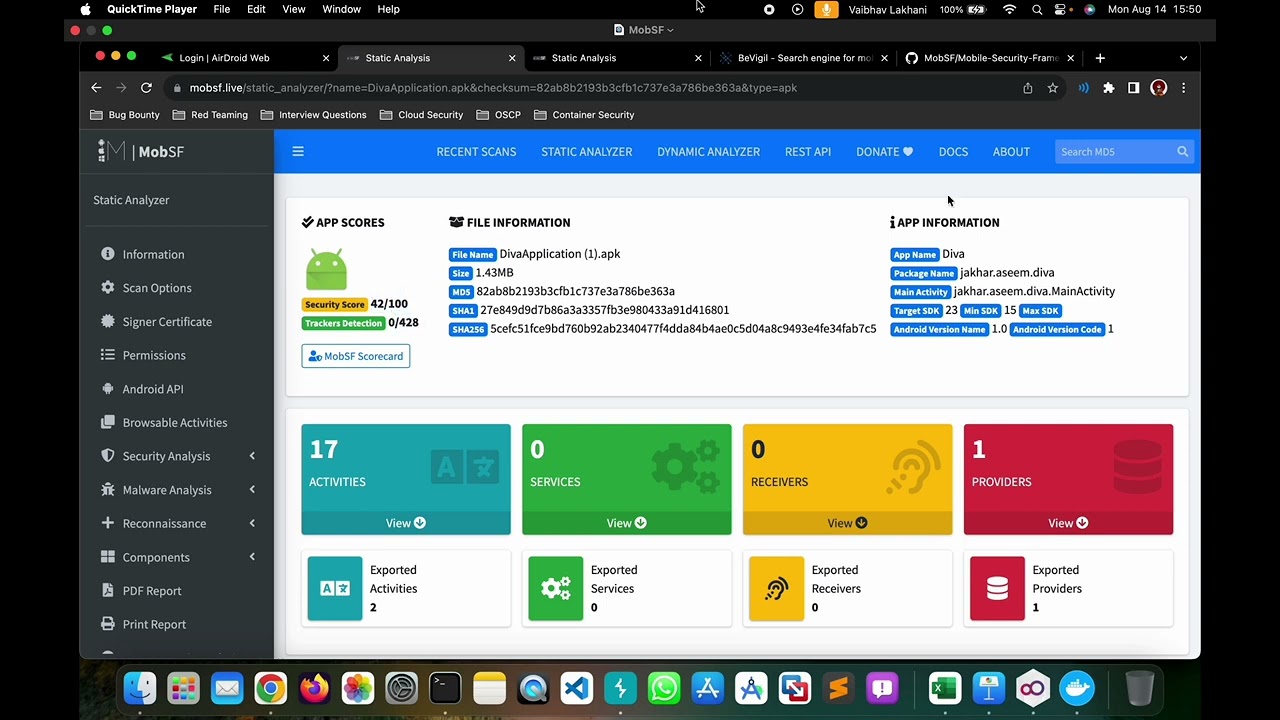The image size is (1280, 720).
Task: View the 0 Services list
Action: tap(627, 523)
